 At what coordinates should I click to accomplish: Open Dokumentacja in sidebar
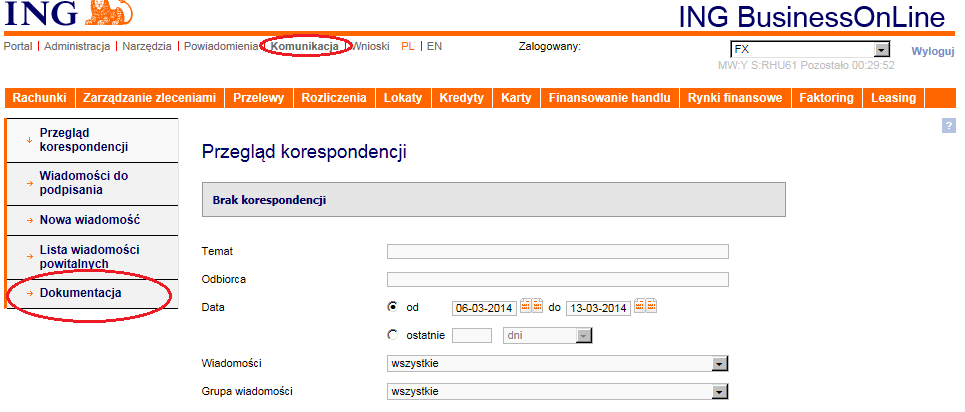click(92, 293)
